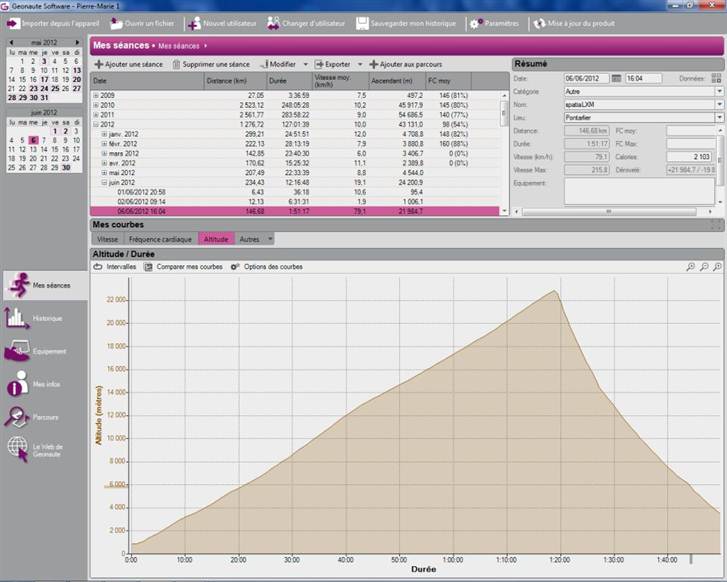Select day 6 in juin 2012 calendar
This screenshot has height=582, width=727.
(33, 140)
